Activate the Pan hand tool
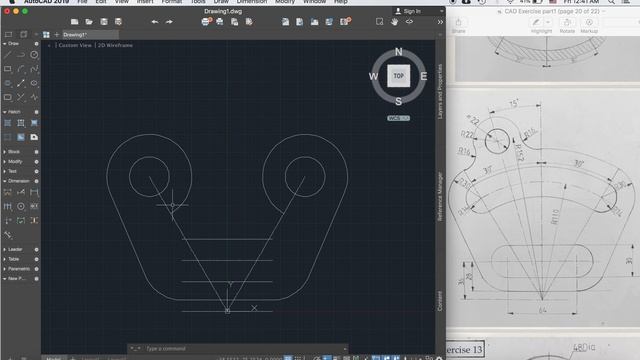 [394, 22]
